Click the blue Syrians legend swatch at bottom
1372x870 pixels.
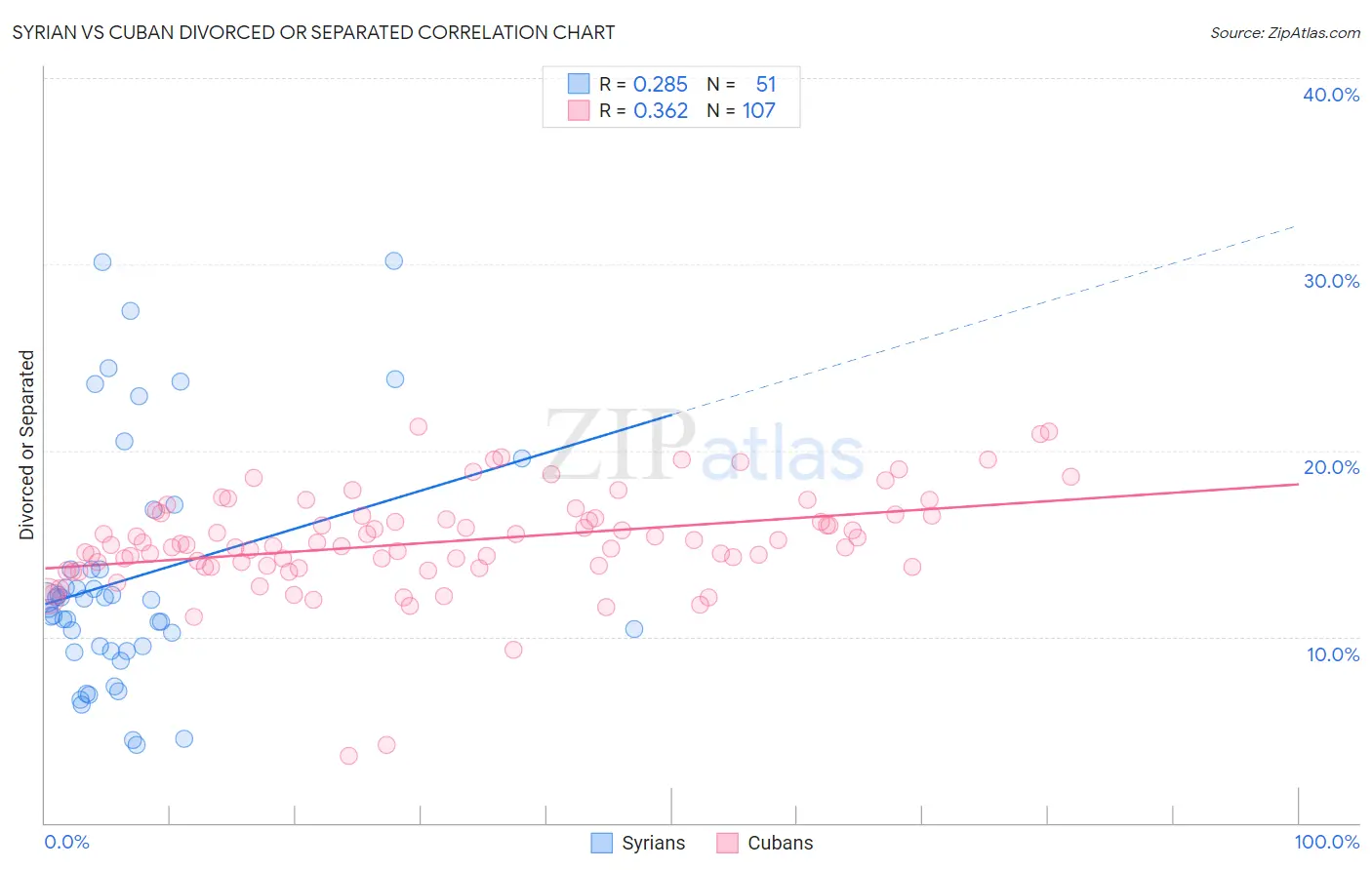tap(602, 843)
